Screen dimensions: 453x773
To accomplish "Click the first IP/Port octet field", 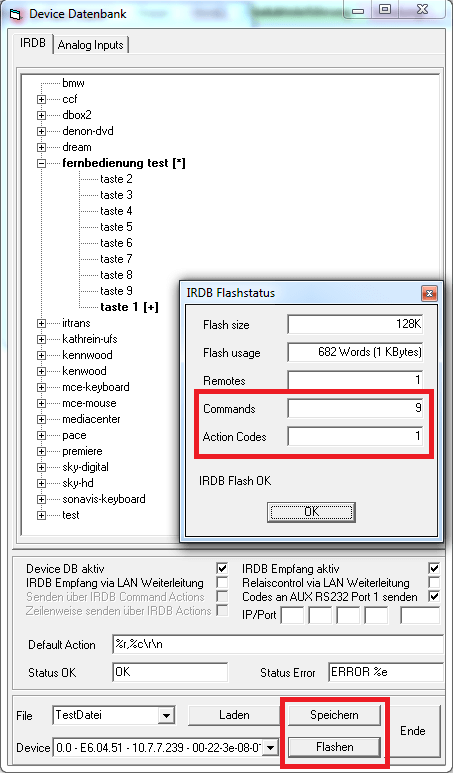I will pyautogui.click(x=292, y=615).
